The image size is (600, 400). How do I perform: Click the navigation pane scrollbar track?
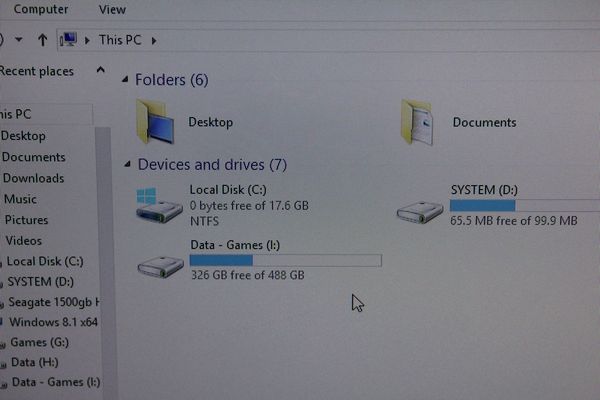coord(107,263)
